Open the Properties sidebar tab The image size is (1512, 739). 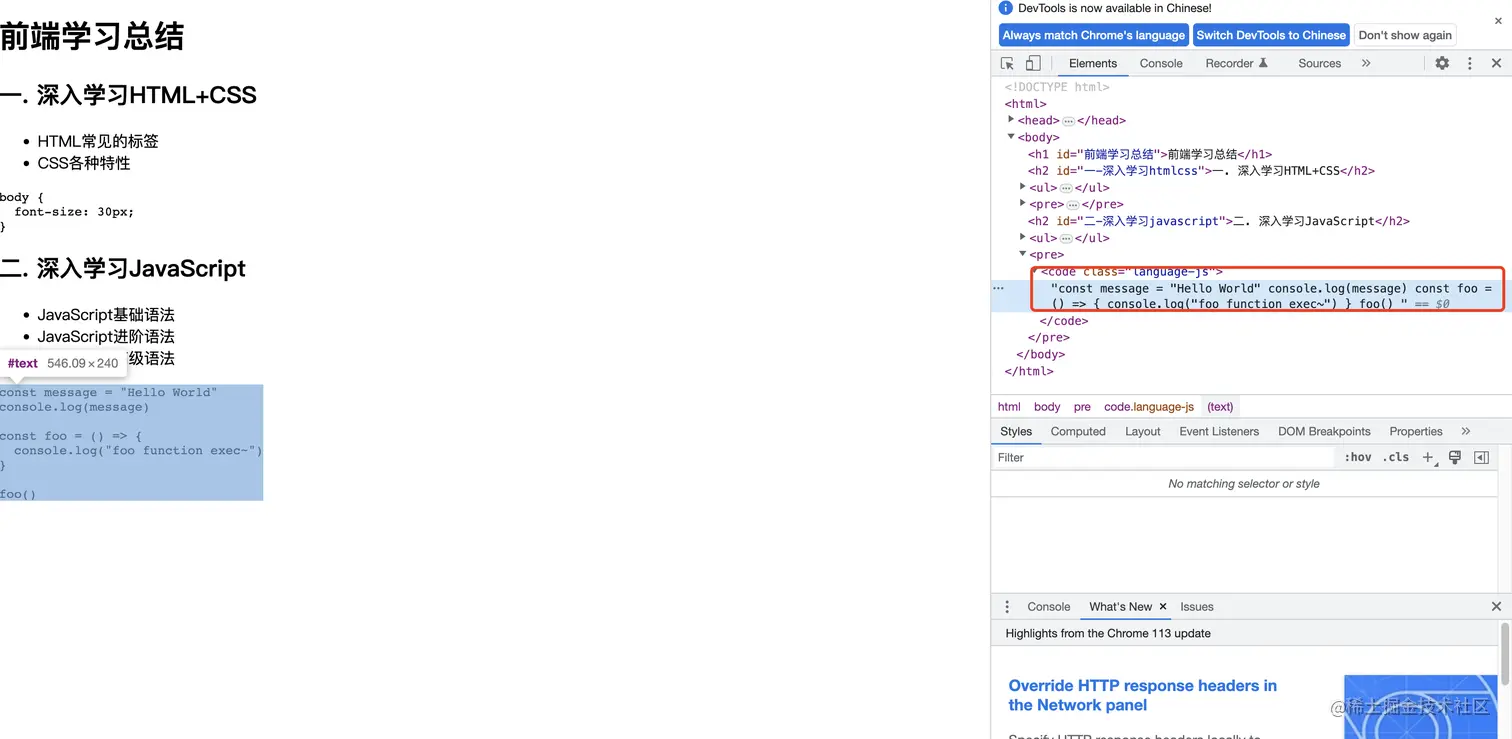1416,431
